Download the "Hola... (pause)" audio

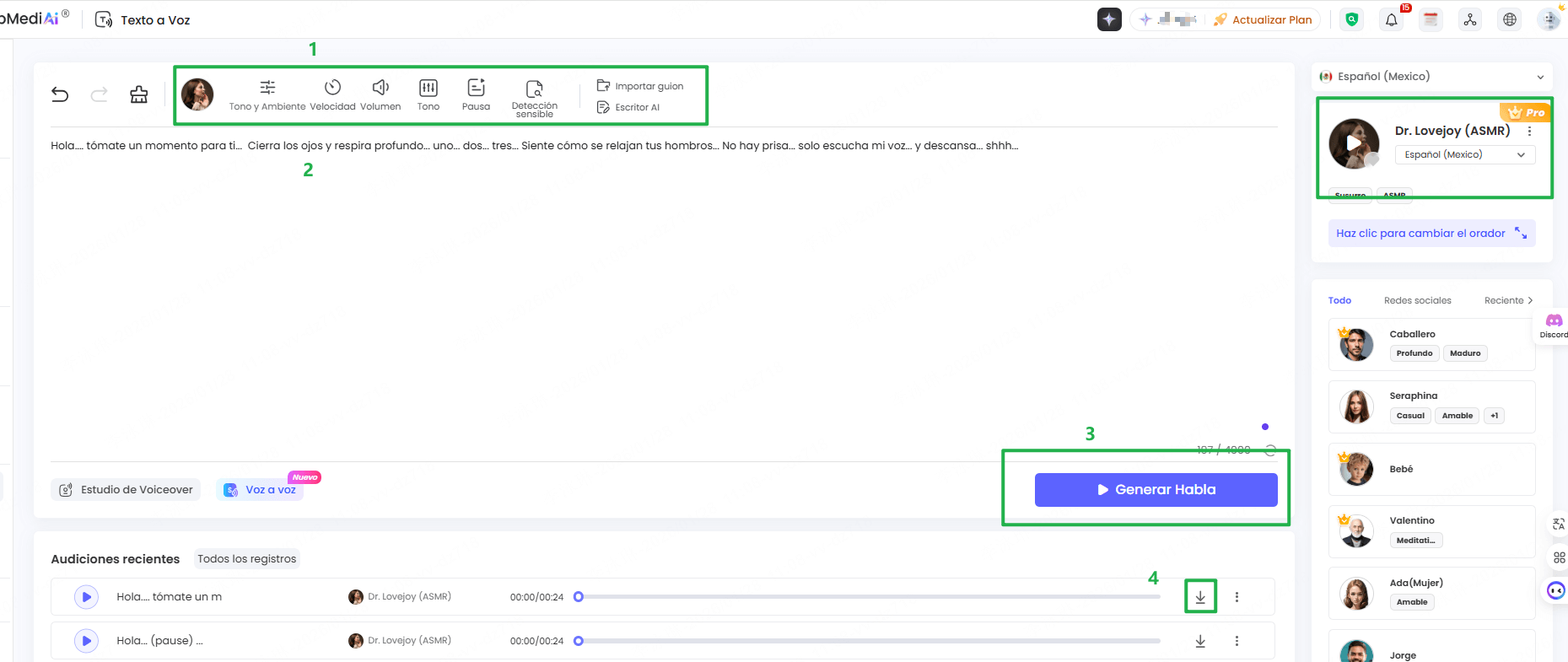coord(1200,641)
